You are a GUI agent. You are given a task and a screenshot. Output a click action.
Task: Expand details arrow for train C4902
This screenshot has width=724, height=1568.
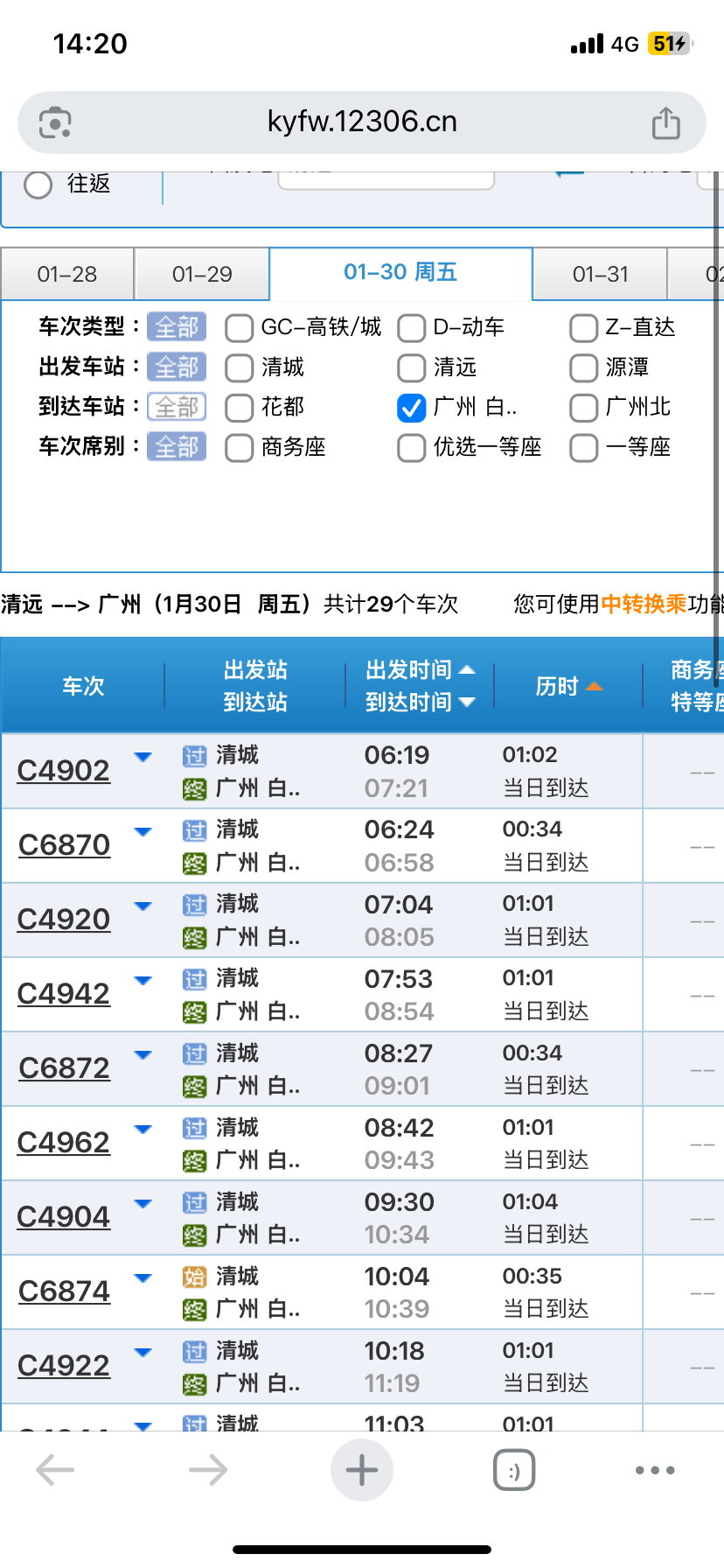143,757
